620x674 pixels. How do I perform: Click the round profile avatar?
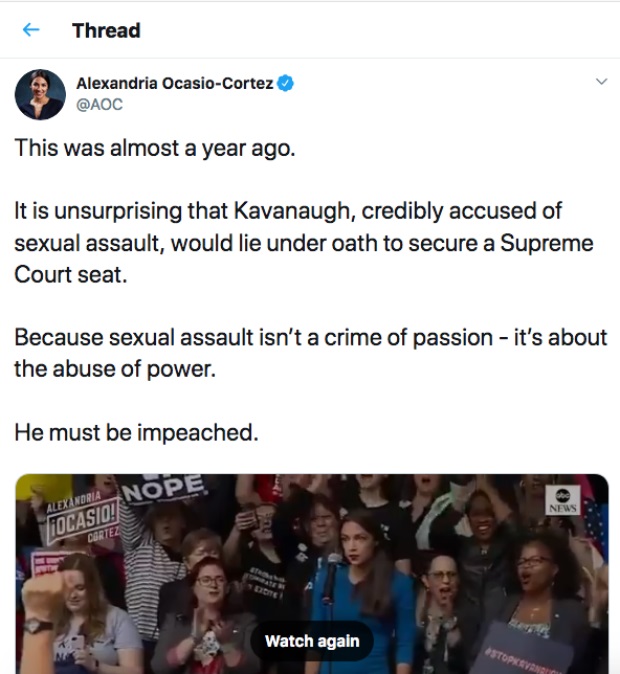(x=40, y=95)
